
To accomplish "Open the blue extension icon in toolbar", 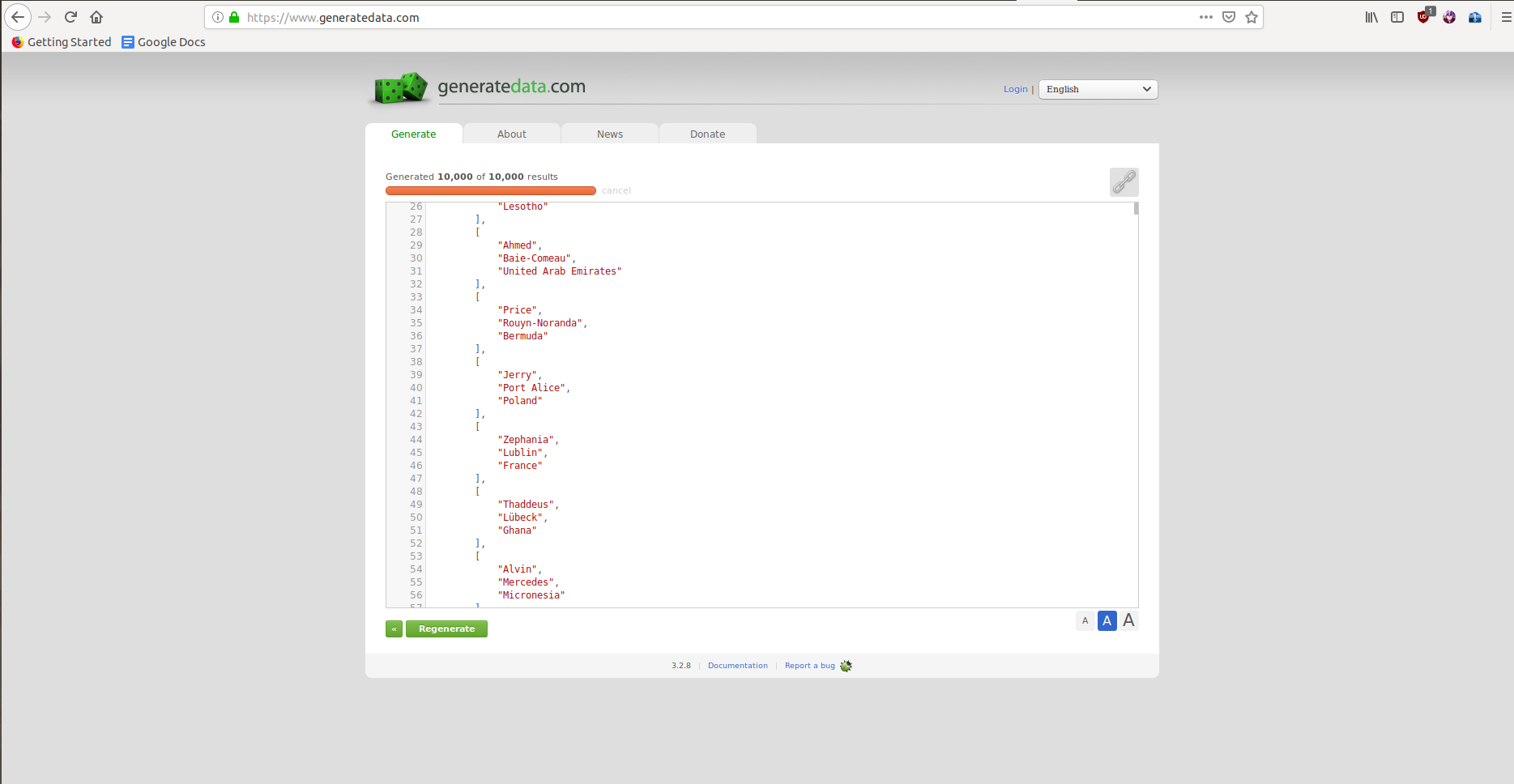I will coord(1475,17).
